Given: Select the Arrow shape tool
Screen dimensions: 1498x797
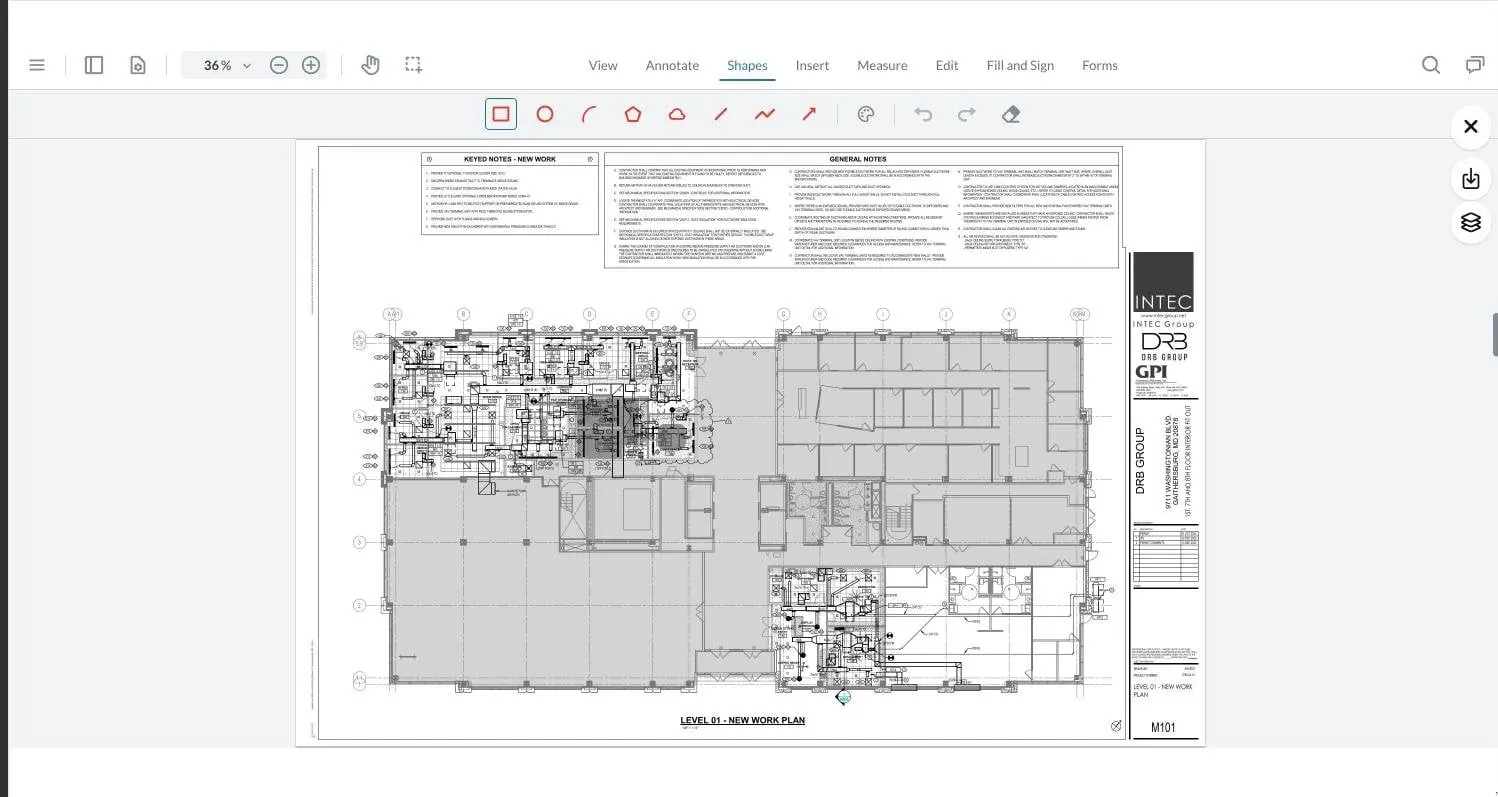Looking at the screenshot, I should point(809,114).
